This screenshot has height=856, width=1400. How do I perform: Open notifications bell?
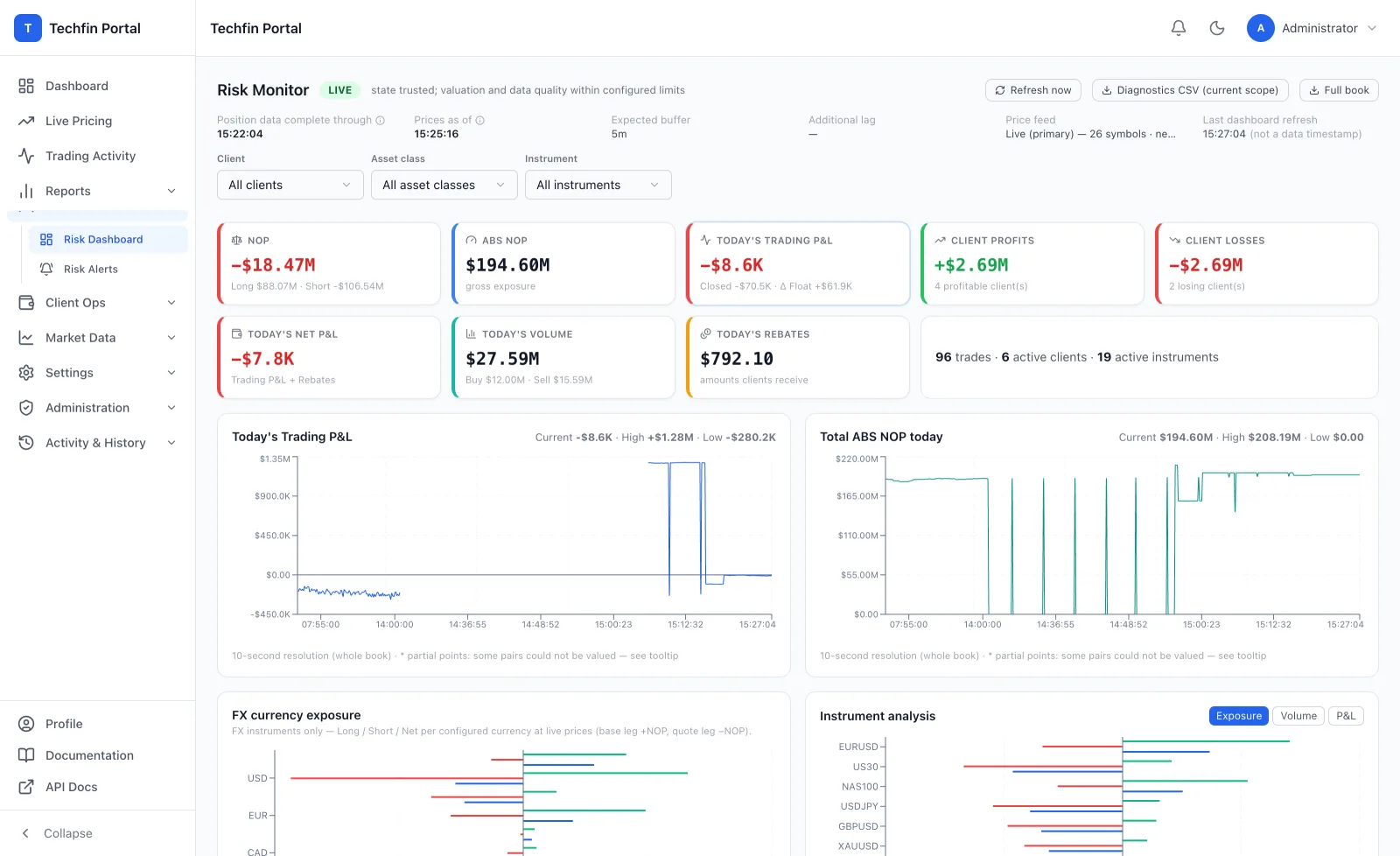[x=1179, y=28]
